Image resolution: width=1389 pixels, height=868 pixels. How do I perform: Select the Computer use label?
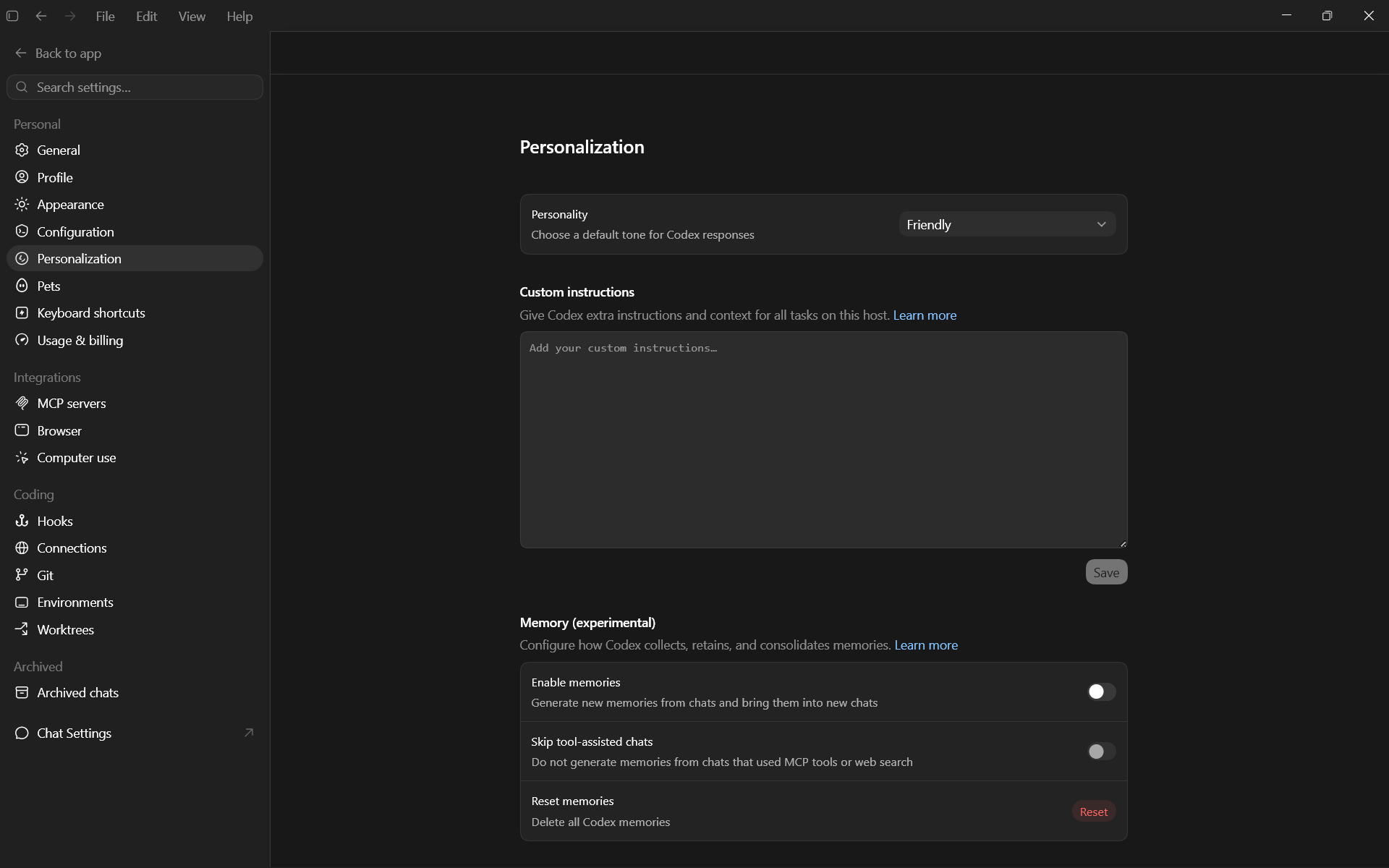tap(76, 457)
